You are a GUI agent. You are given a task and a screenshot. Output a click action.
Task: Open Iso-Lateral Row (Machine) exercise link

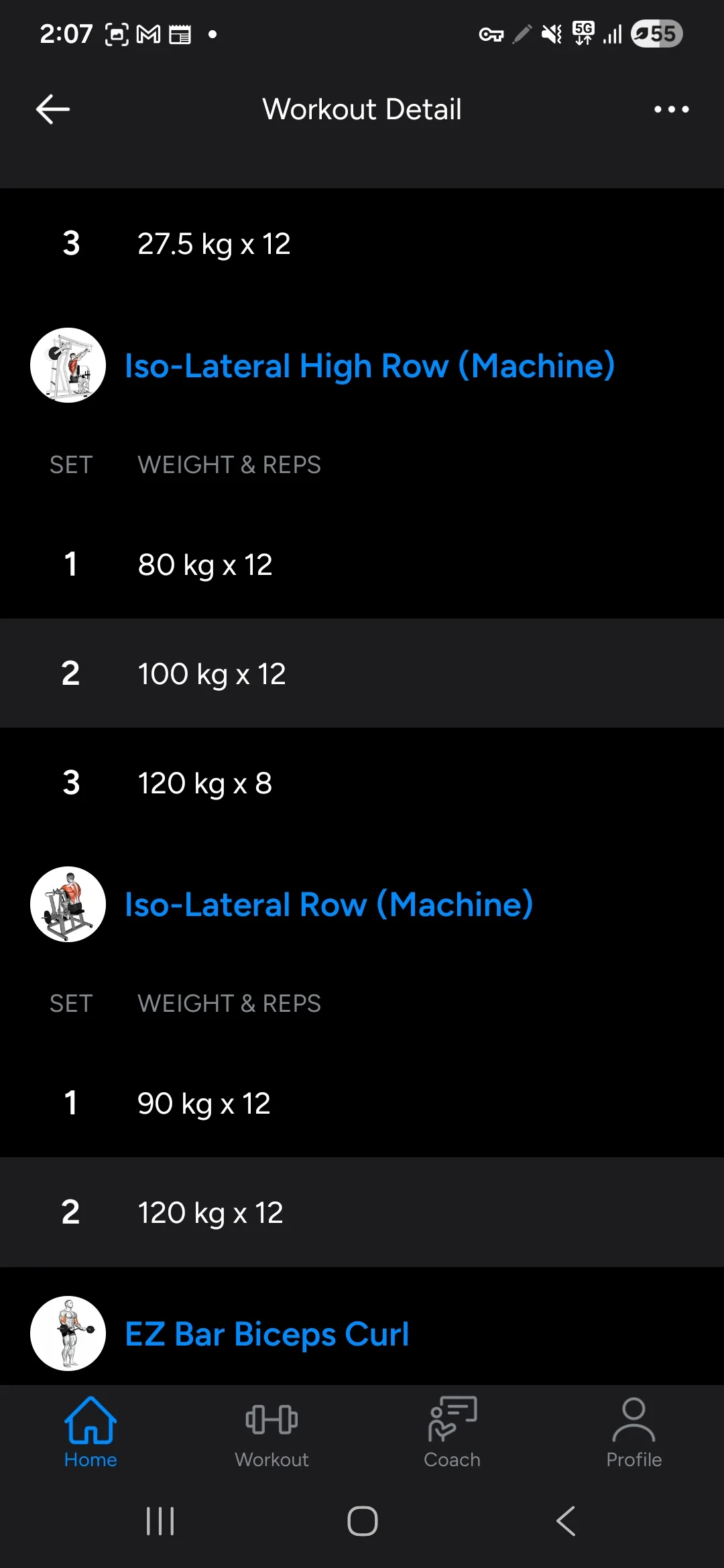point(328,905)
